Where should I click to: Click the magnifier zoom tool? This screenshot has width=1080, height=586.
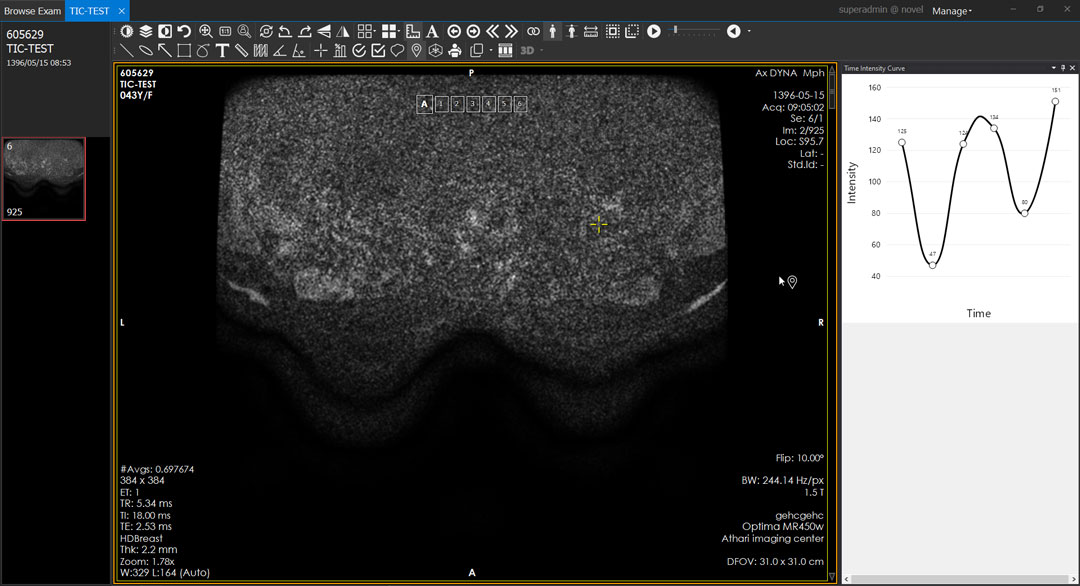[206, 31]
